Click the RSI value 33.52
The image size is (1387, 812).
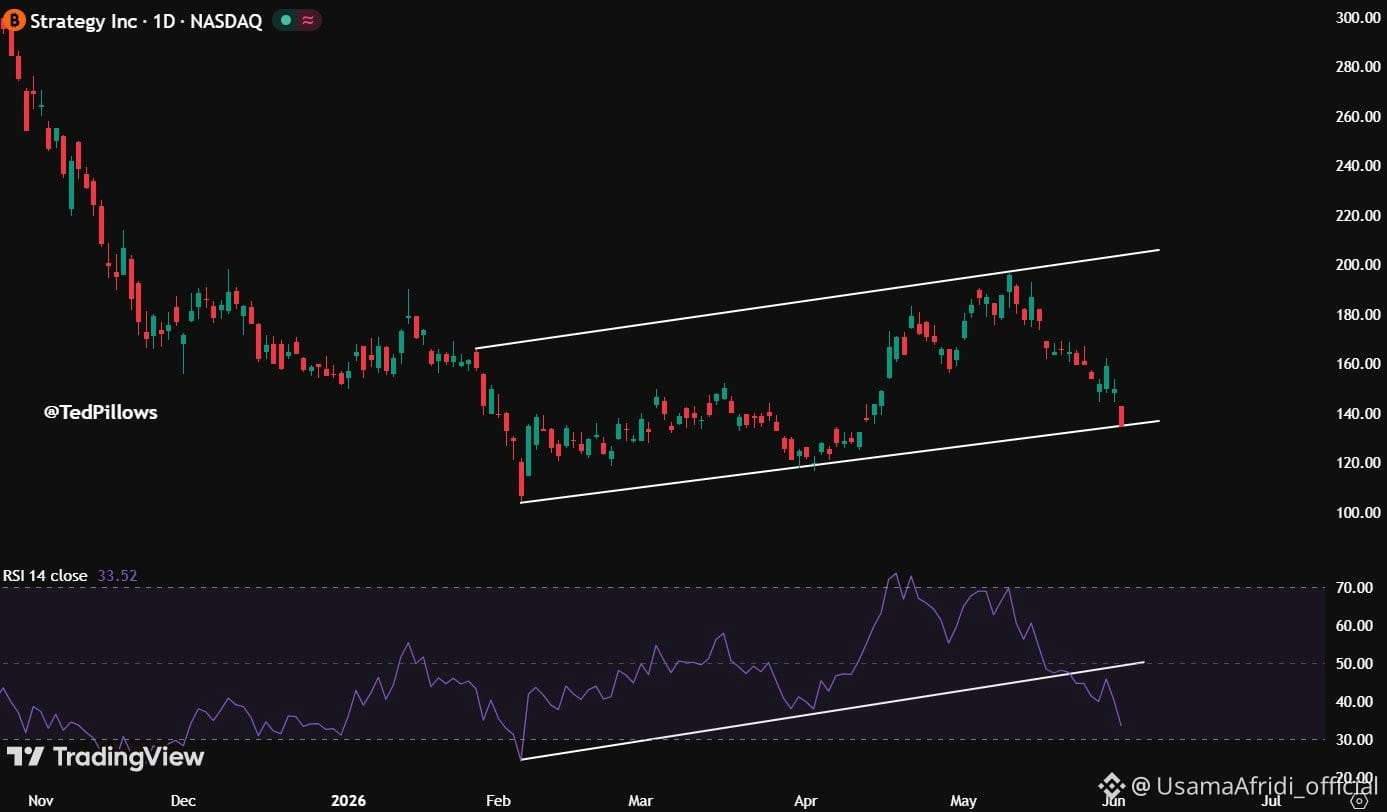click(117, 575)
